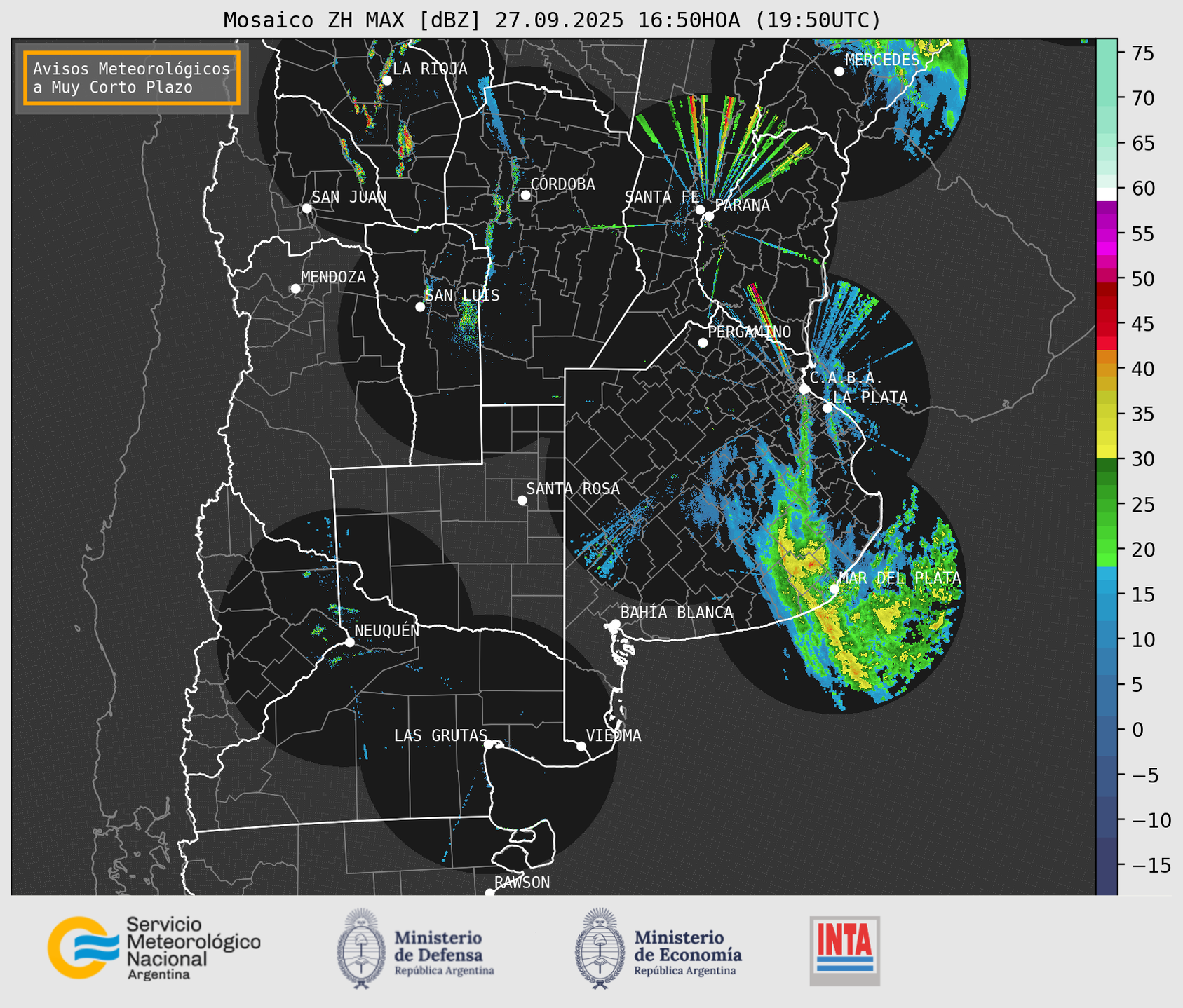Click the Servicio Meteorológico Nacional text
The image size is (1183, 1008).
tap(193, 948)
